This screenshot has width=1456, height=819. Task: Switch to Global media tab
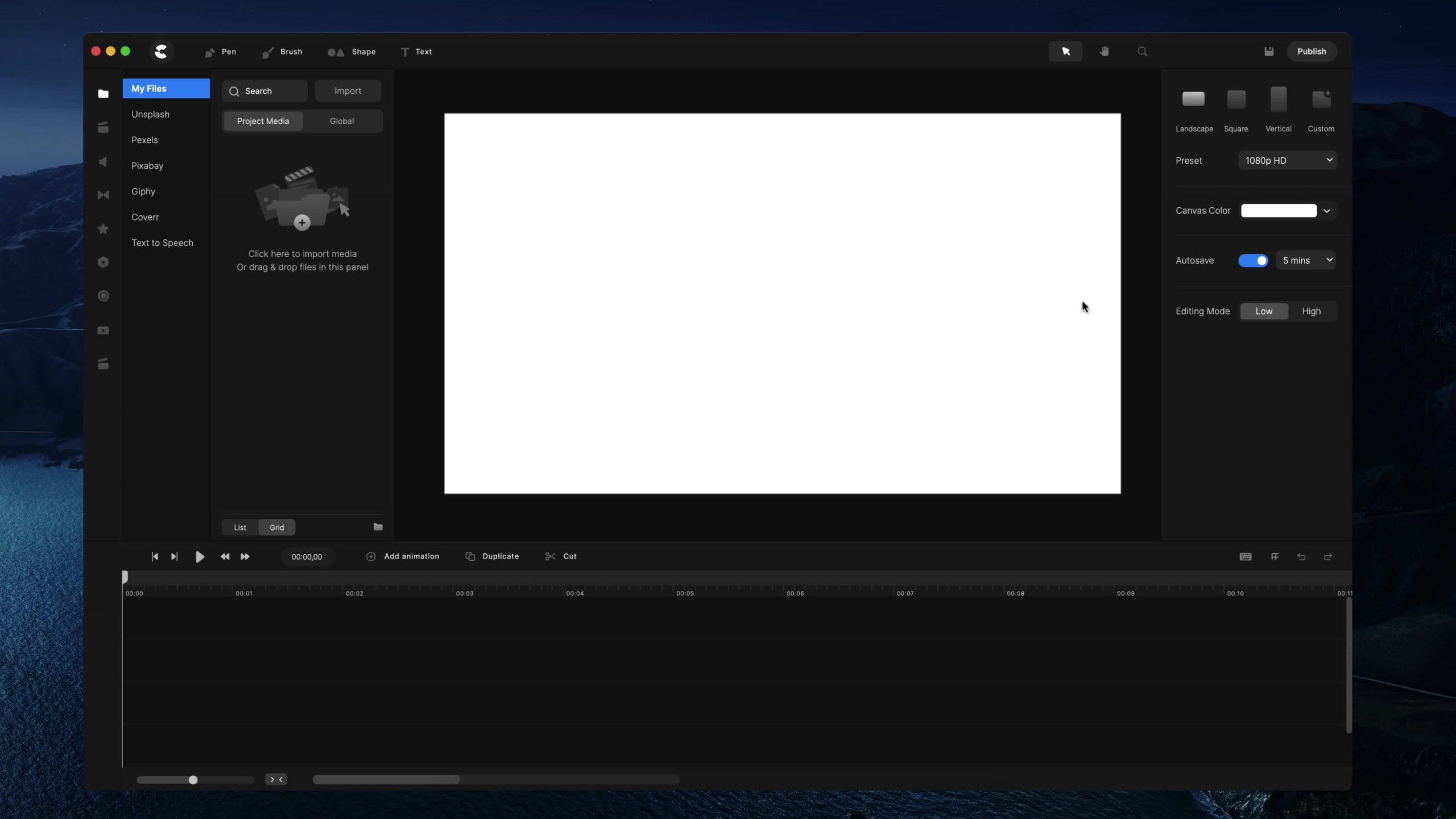[341, 121]
